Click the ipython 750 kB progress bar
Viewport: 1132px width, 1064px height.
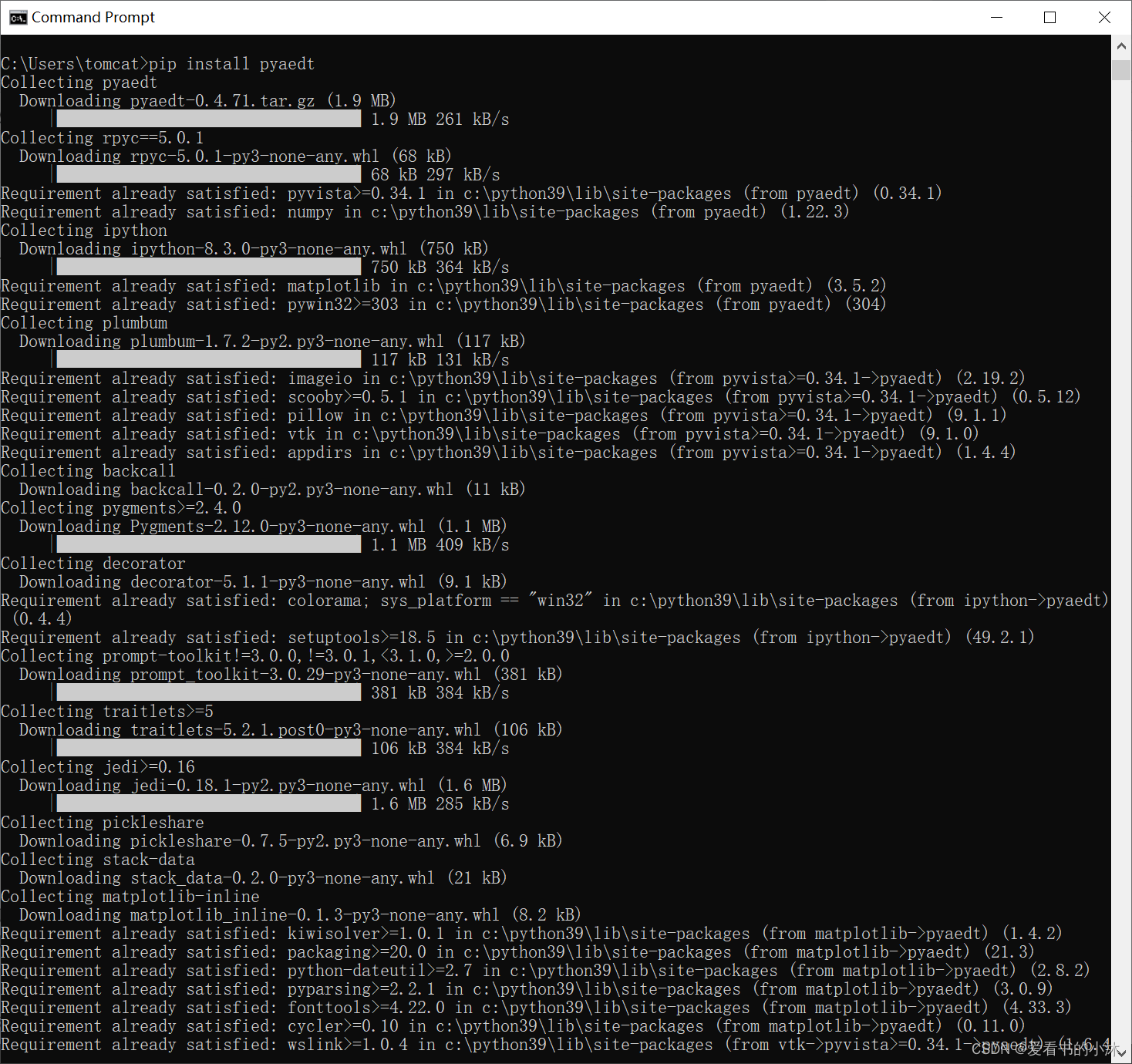point(208,267)
